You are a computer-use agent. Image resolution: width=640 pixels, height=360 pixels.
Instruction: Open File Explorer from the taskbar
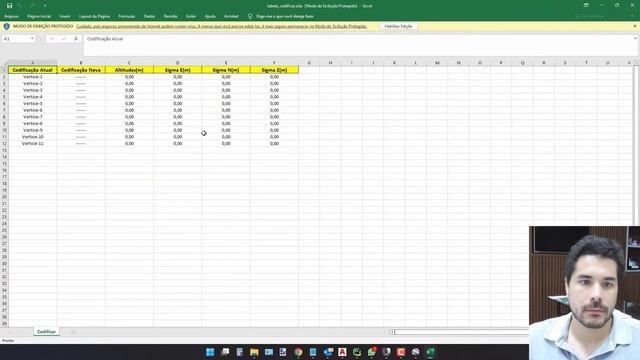coord(254,352)
